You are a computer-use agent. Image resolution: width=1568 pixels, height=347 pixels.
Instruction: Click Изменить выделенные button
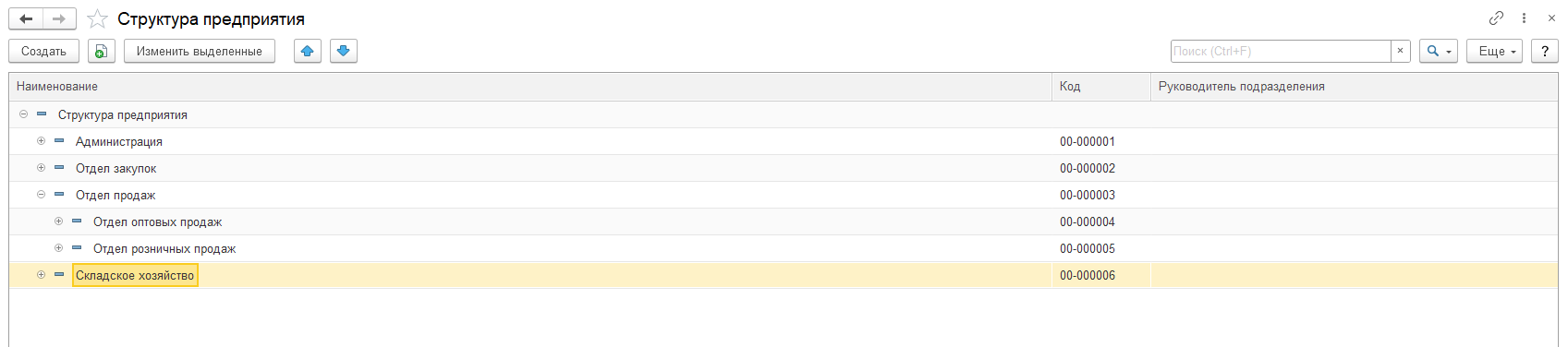200,52
